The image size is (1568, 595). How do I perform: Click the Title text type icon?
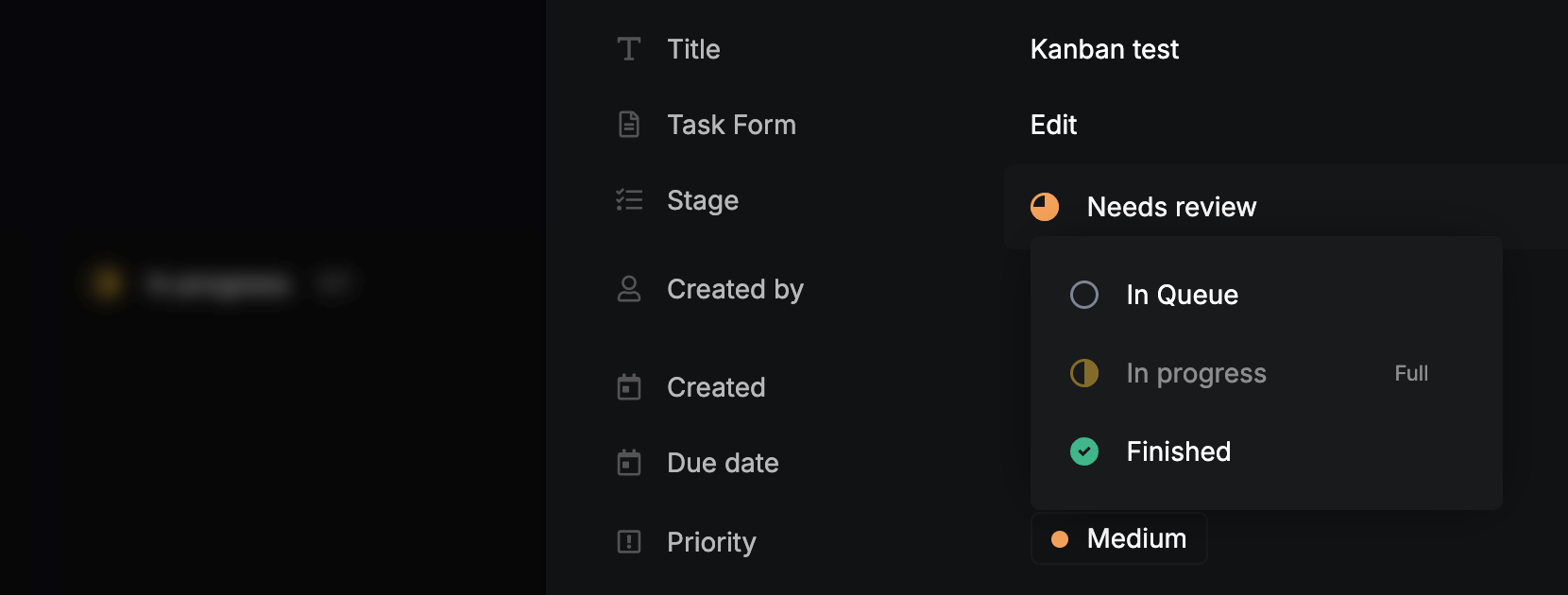[x=629, y=49]
